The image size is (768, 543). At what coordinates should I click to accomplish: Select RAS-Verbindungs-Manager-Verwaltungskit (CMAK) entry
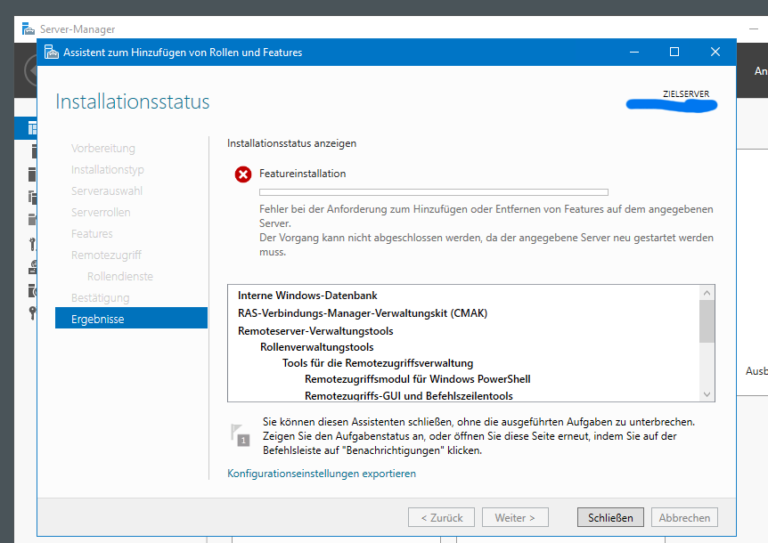[x=363, y=313]
